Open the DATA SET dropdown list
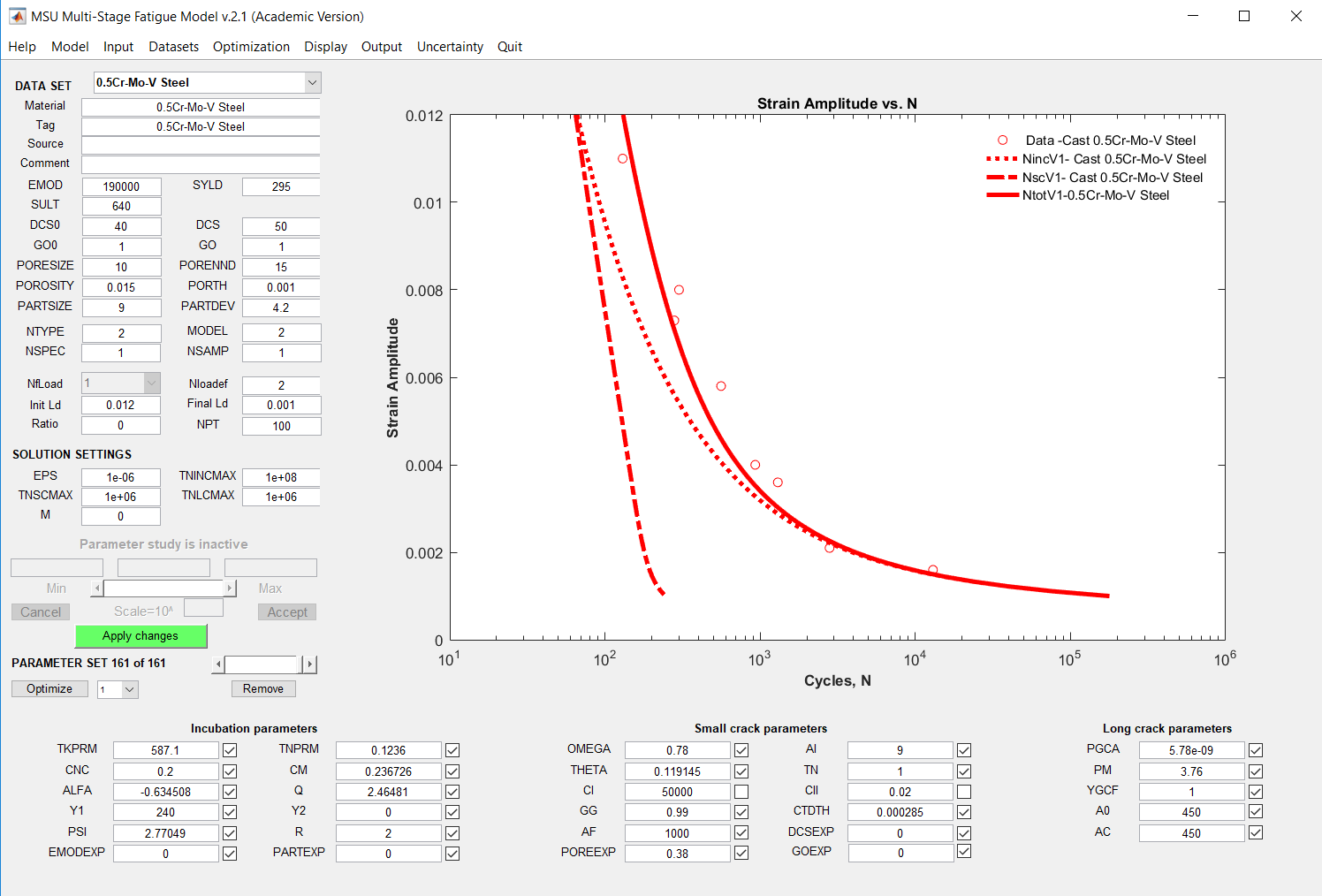 [x=312, y=83]
